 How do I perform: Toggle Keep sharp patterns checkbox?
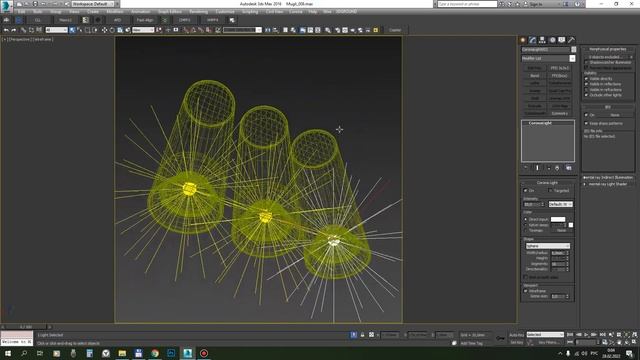tap(587, 123)
